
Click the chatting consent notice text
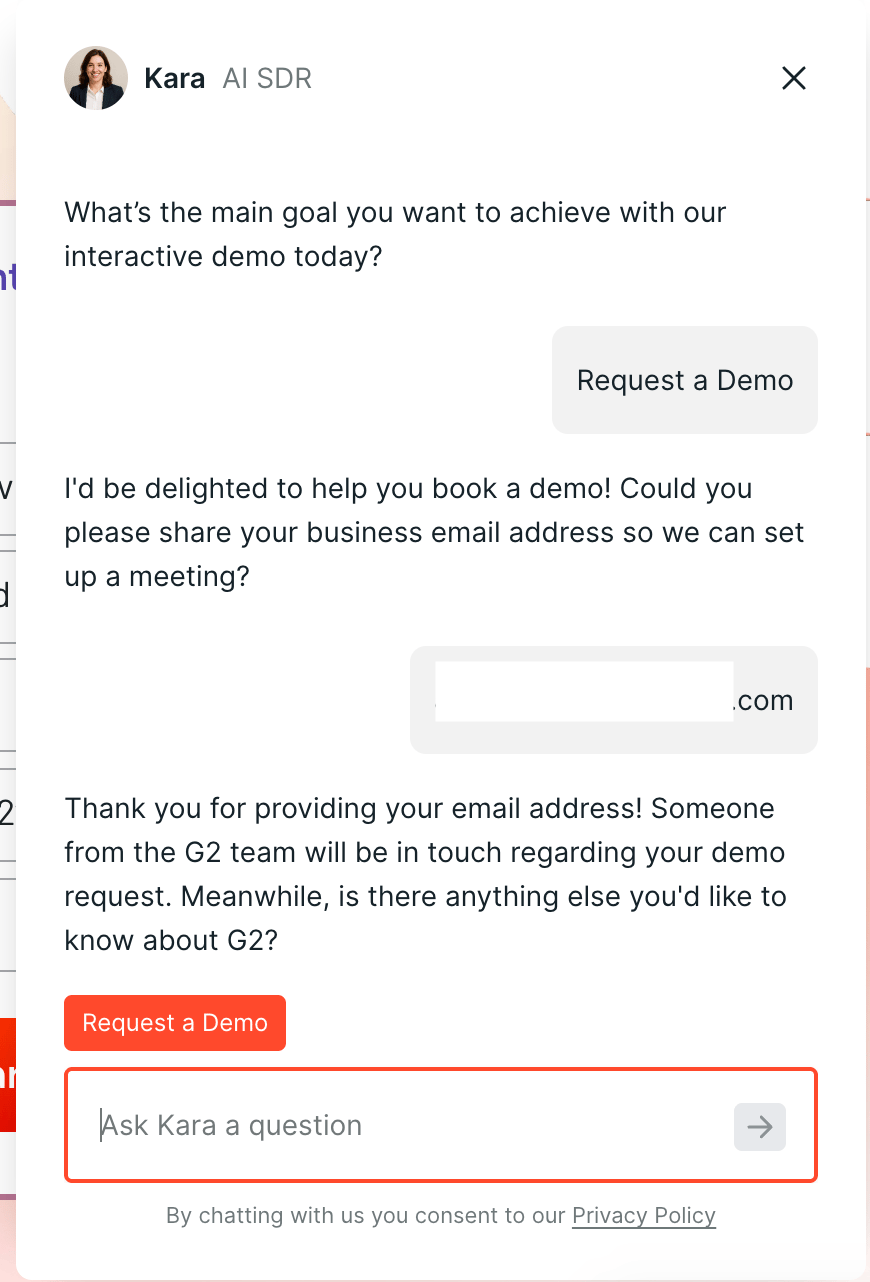coord(441,1216)
